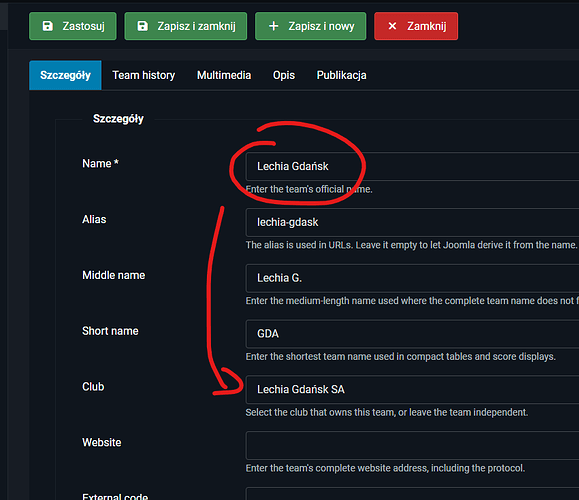Click the floppy disk icon on Zastosuj
This screenshot has height=500, width=579.
click(48, 26)
